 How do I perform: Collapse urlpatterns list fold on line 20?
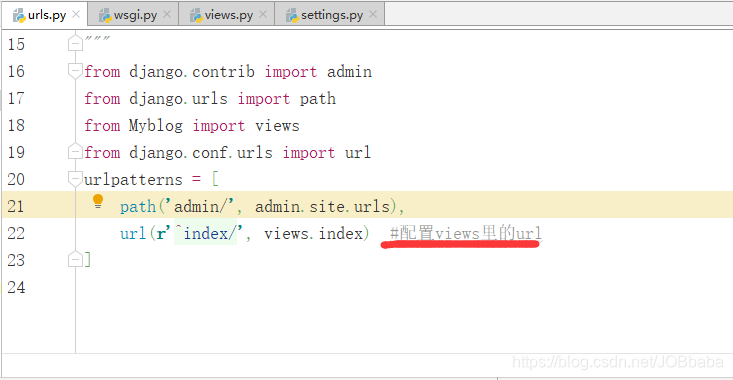[x=75, y=179]
